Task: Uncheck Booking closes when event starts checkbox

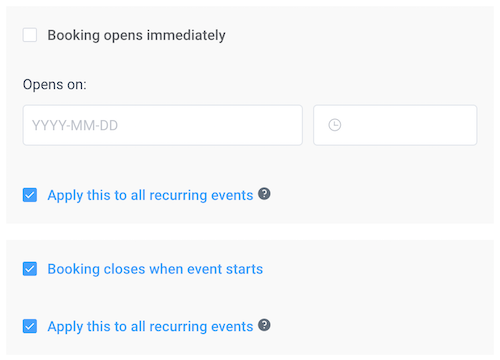Action: pos(30,269)
